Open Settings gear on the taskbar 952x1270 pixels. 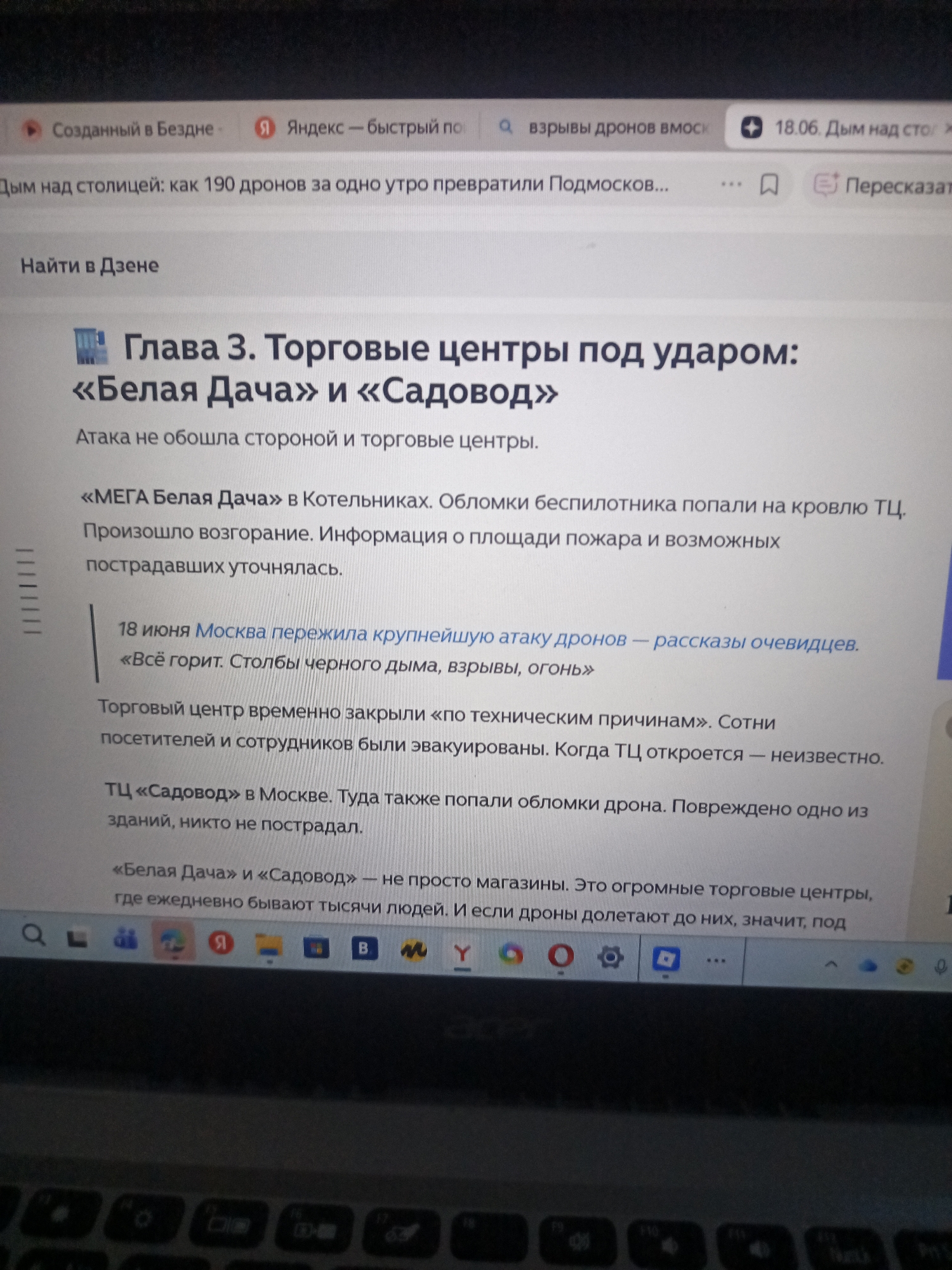611,957
